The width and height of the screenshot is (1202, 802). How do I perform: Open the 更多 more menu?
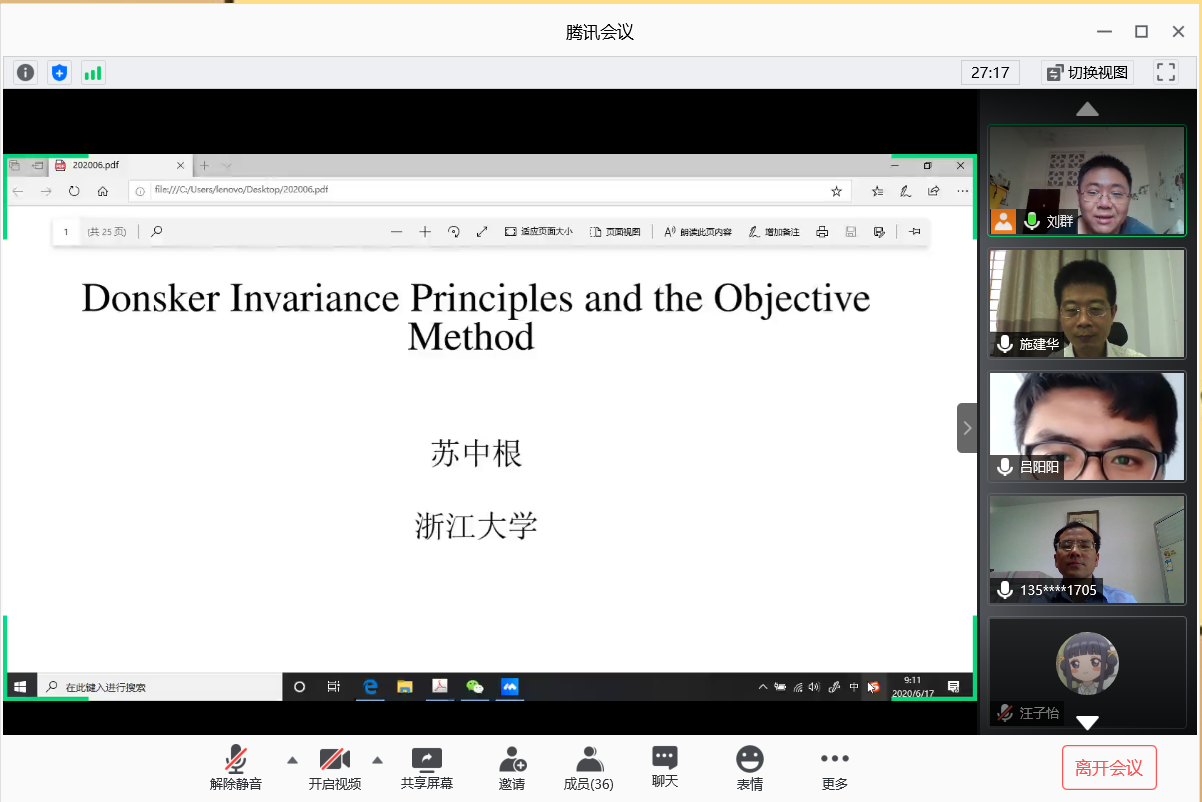[x=834, y=768]
